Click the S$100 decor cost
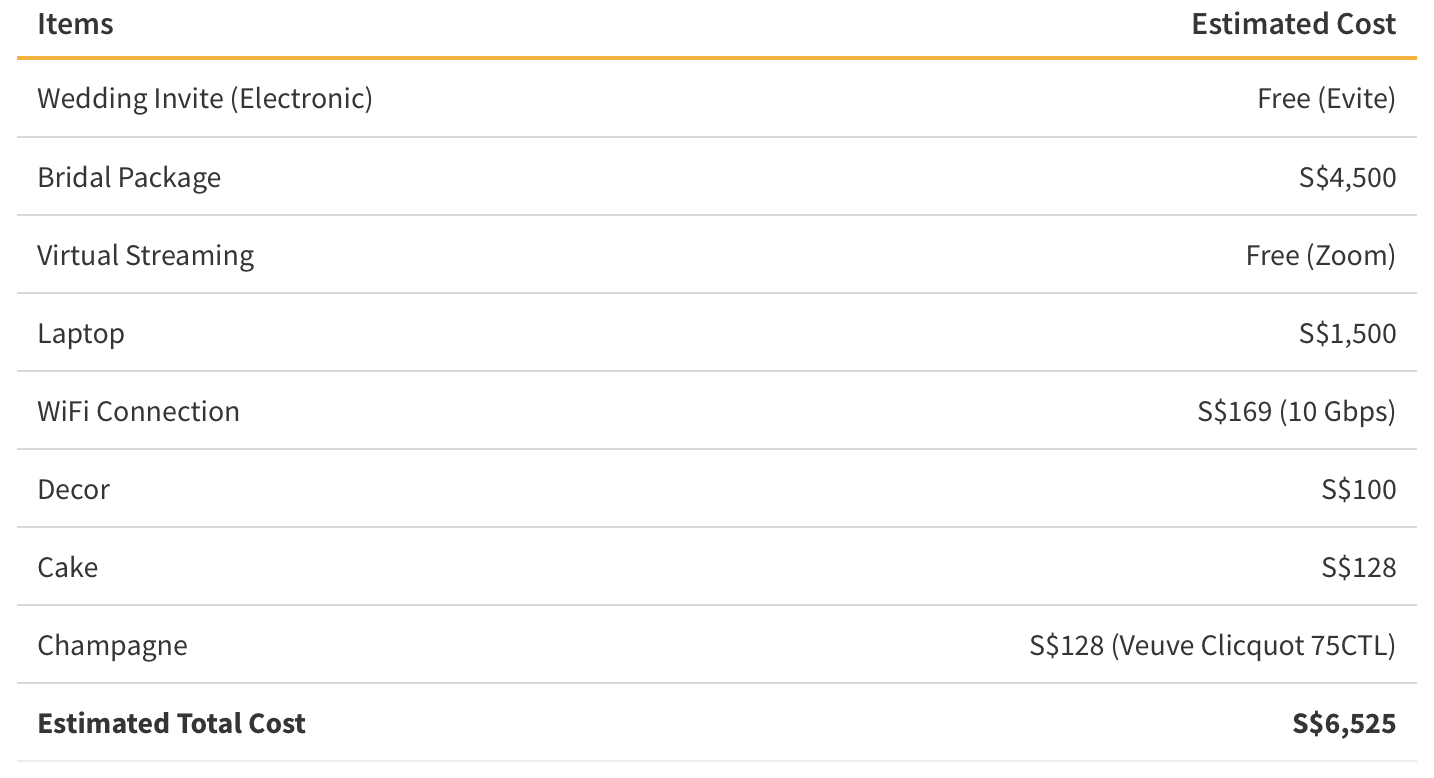The height and width of the screenshot is (778, 1434). point(1358,489)
